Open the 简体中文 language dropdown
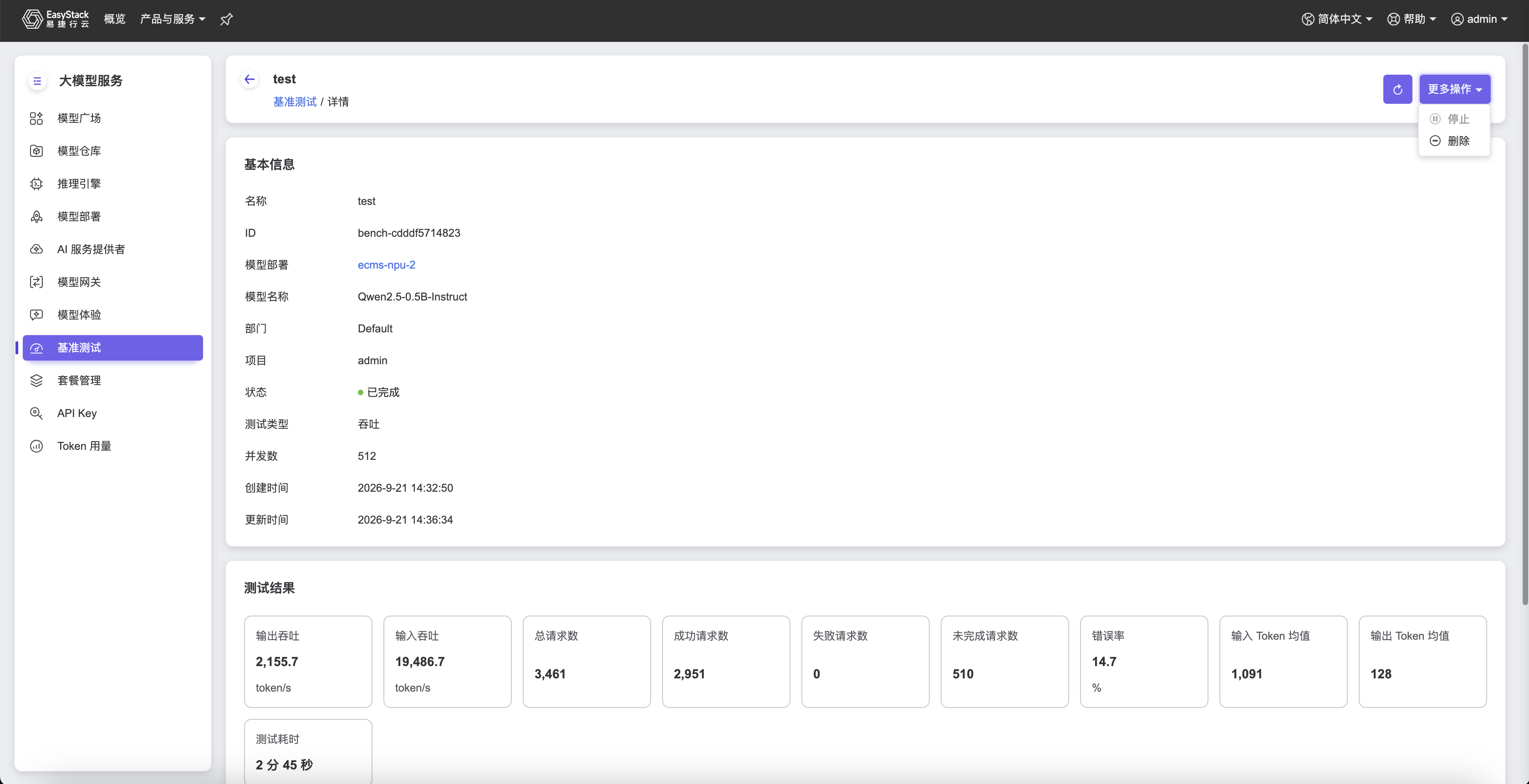 click(x=1337, y=19)
